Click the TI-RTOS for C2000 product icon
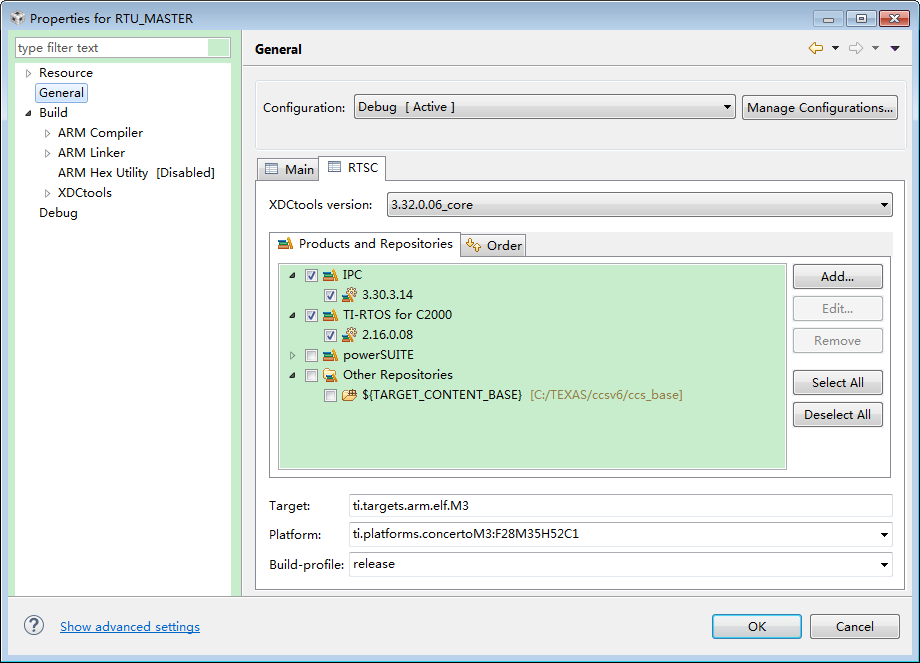This screenshot has height=663, width=920. (330, 315)
